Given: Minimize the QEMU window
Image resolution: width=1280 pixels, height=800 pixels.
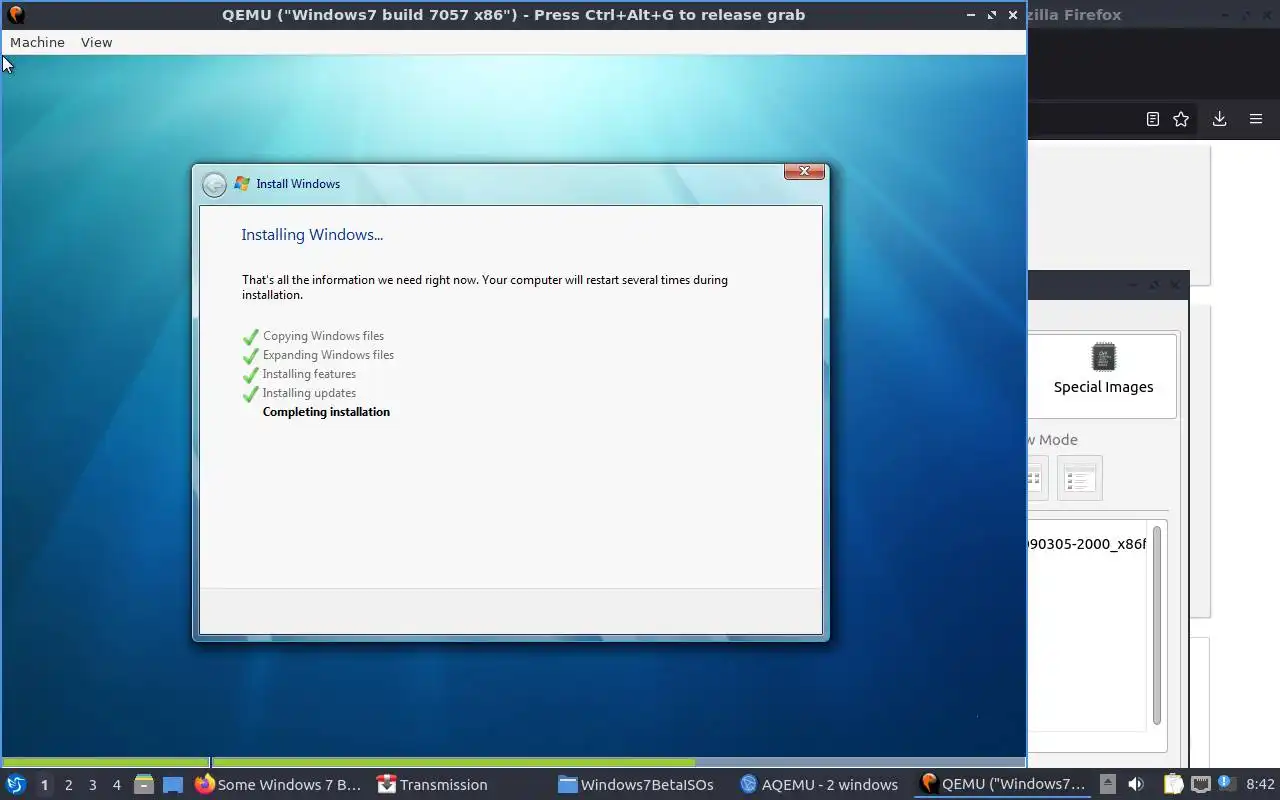Looking at the screenshot, I should point(971,15).
